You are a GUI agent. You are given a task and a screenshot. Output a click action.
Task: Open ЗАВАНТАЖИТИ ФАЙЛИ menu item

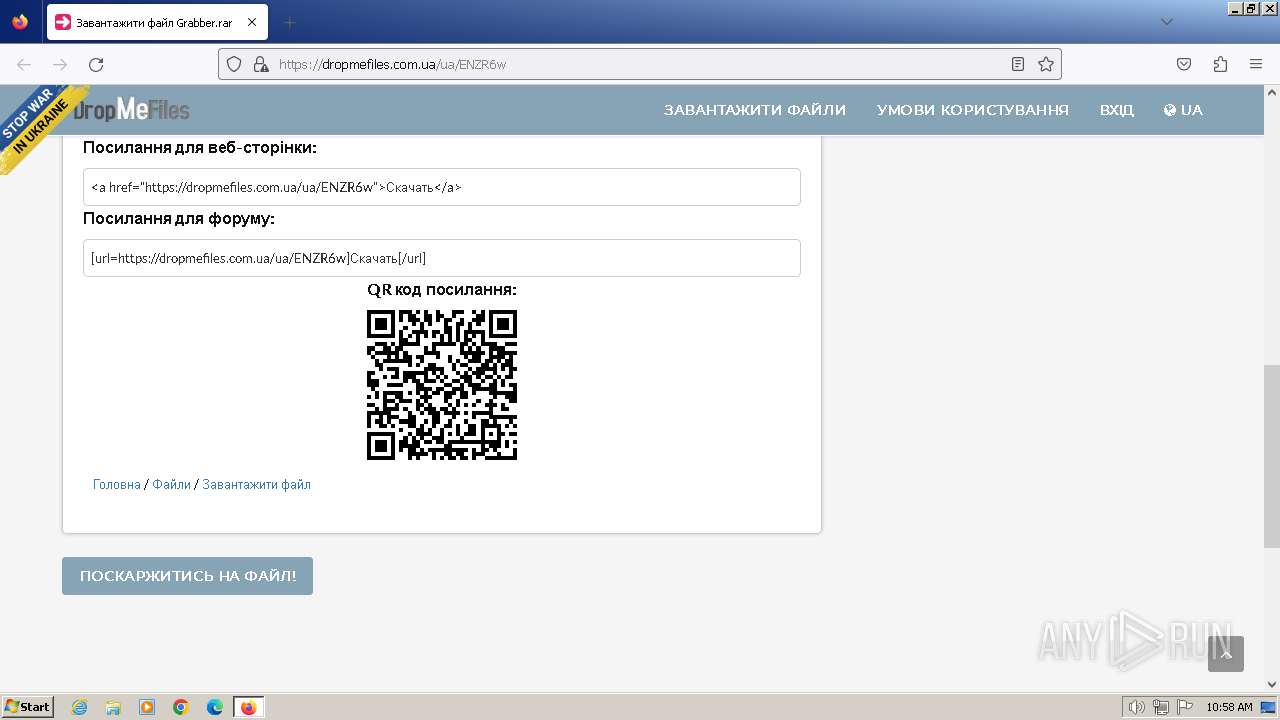pos(755,110)
